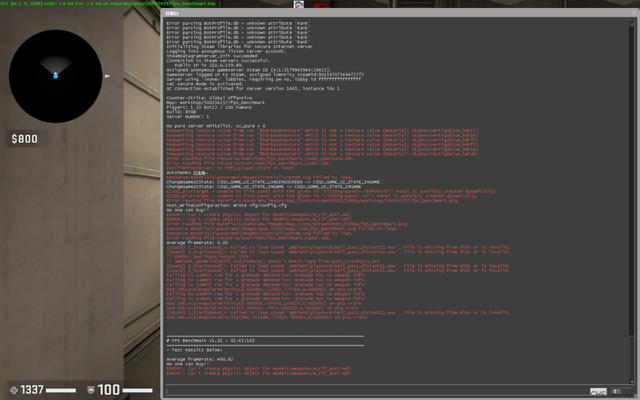
Task: Click the 100 armor value
Action: (x=109, y=390)
